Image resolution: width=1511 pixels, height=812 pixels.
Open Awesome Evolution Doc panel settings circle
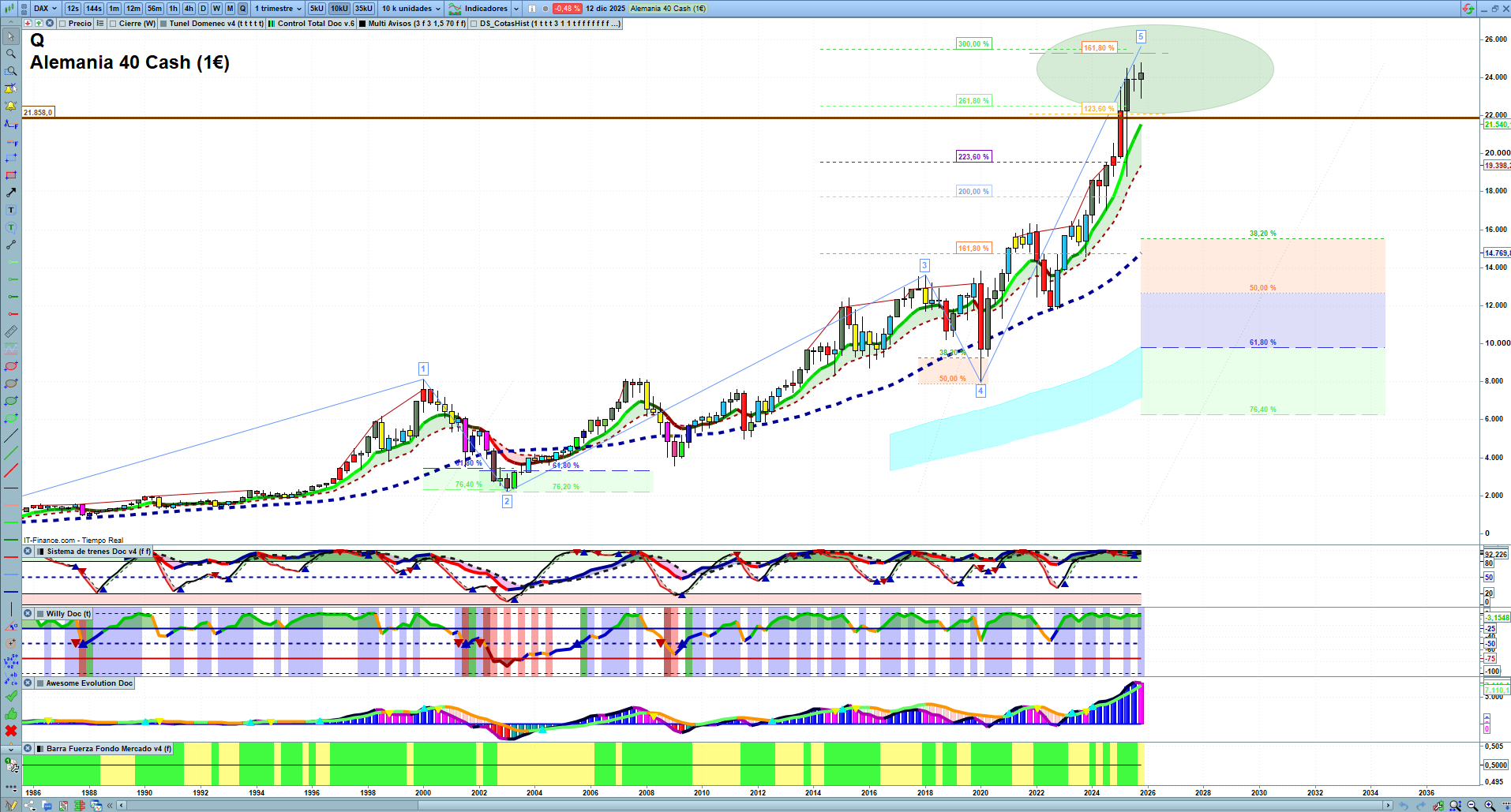[x=28, y=683]
